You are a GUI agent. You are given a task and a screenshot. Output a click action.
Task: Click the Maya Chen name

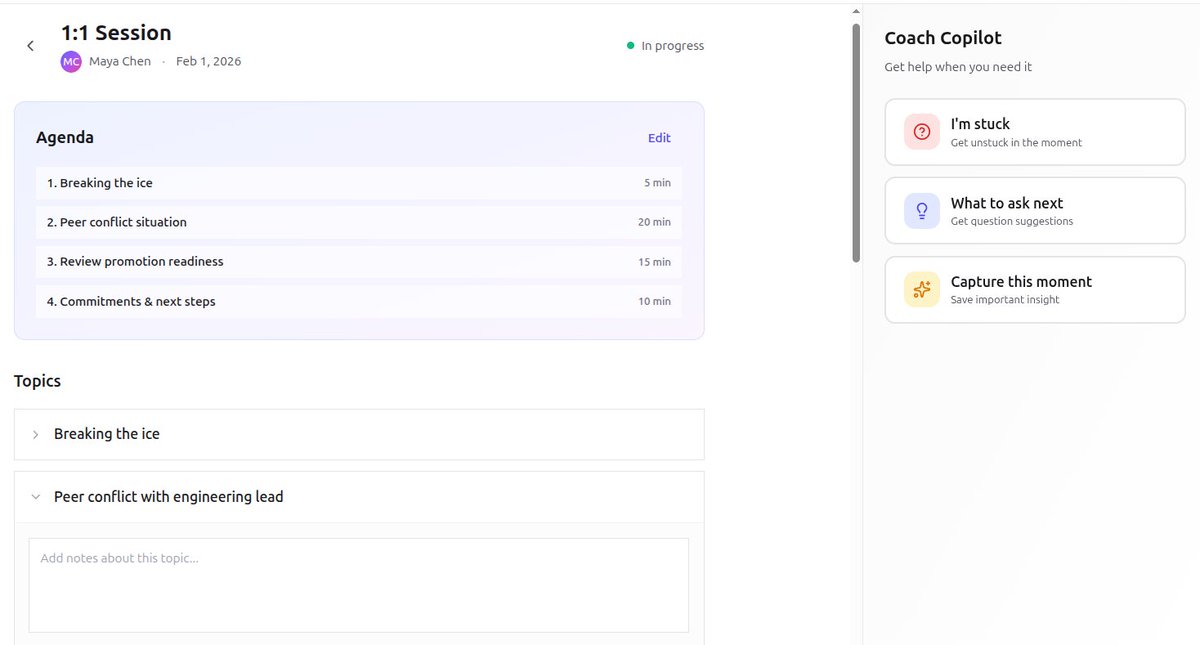(x=120, y=62)
